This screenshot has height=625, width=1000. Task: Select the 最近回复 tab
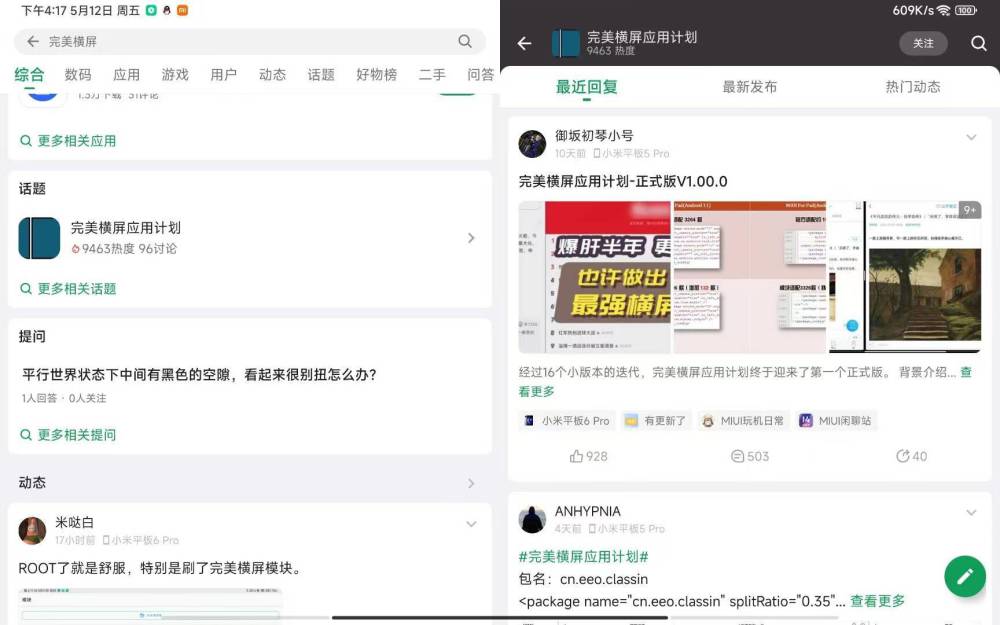click(x=587, y=87)
